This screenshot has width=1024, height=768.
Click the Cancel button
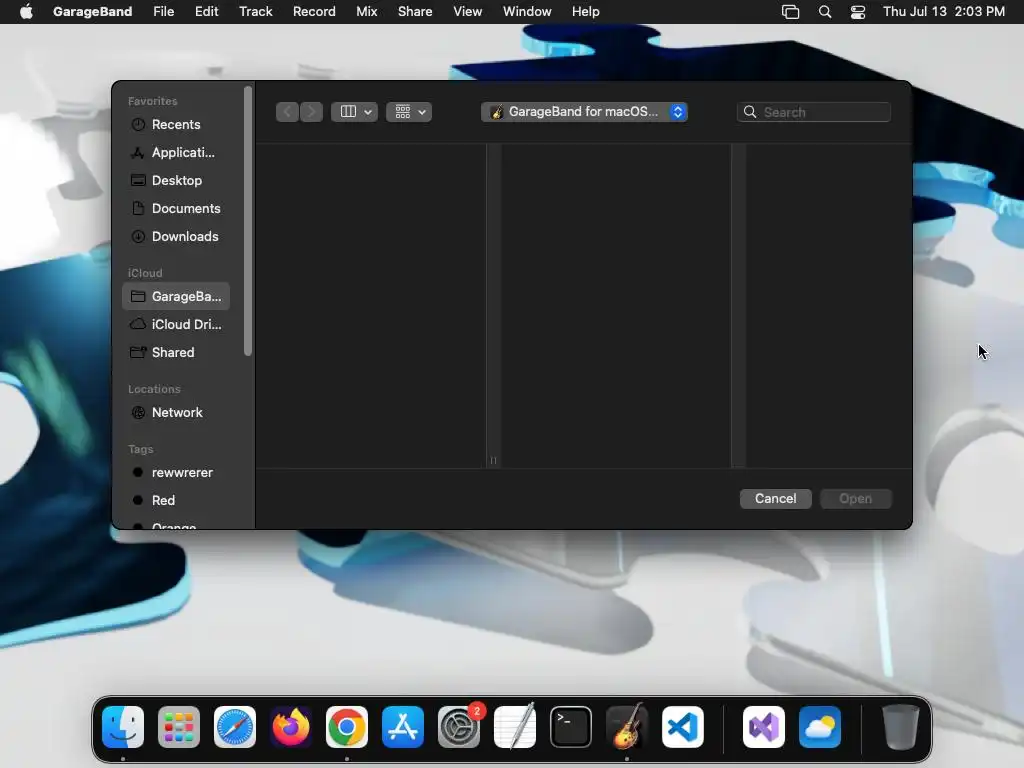775,499
